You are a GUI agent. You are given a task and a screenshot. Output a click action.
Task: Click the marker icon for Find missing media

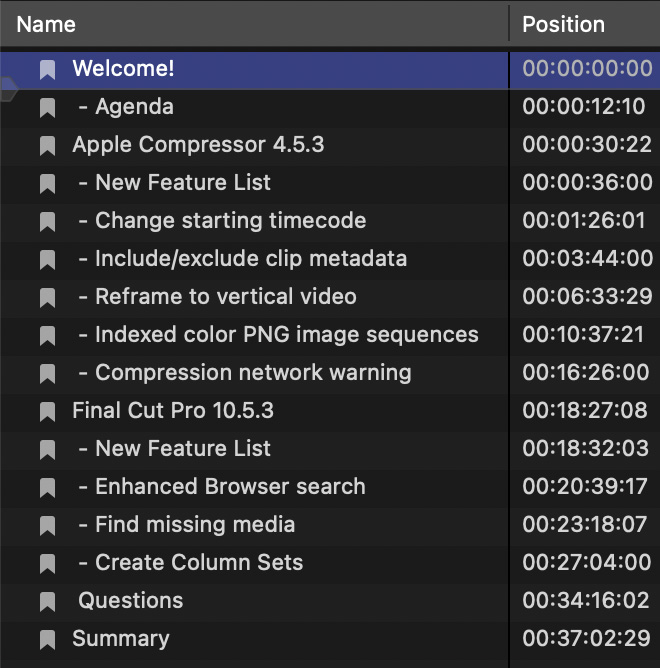(47, 526)
